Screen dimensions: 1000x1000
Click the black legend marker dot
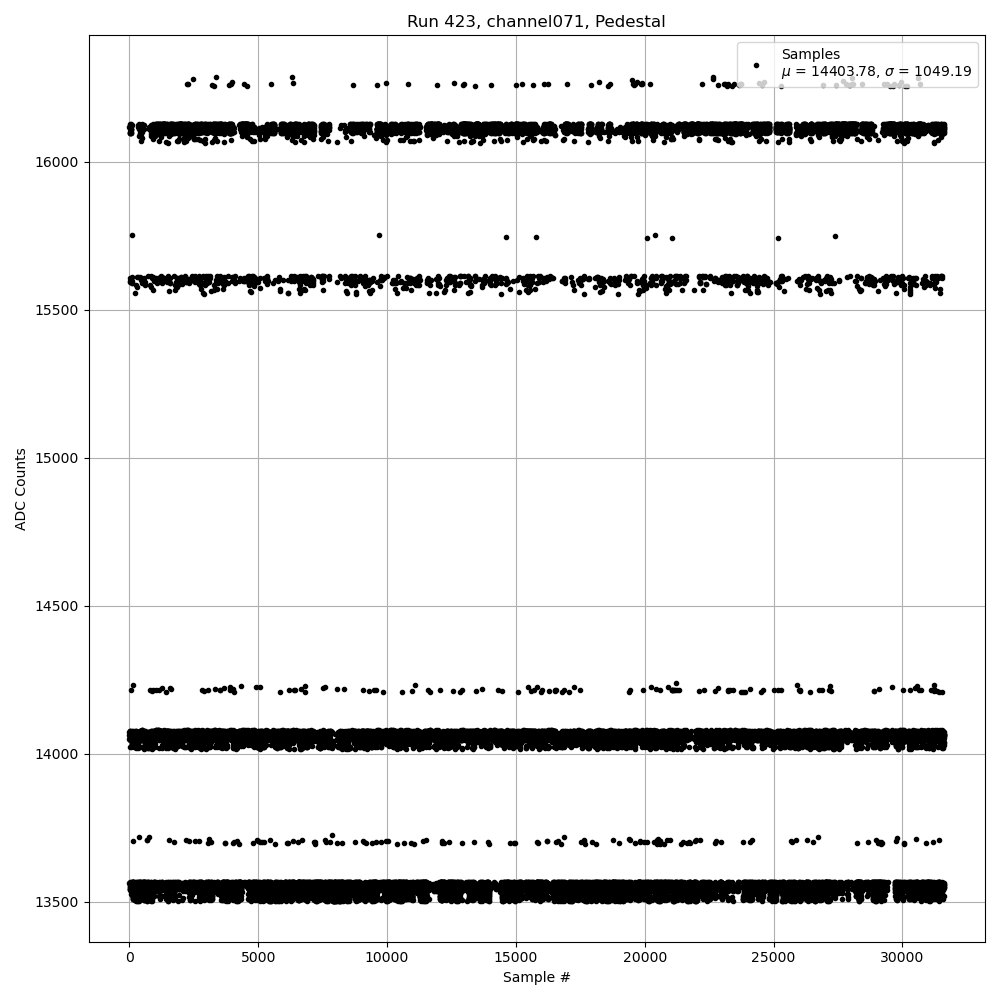pos(756,65)
